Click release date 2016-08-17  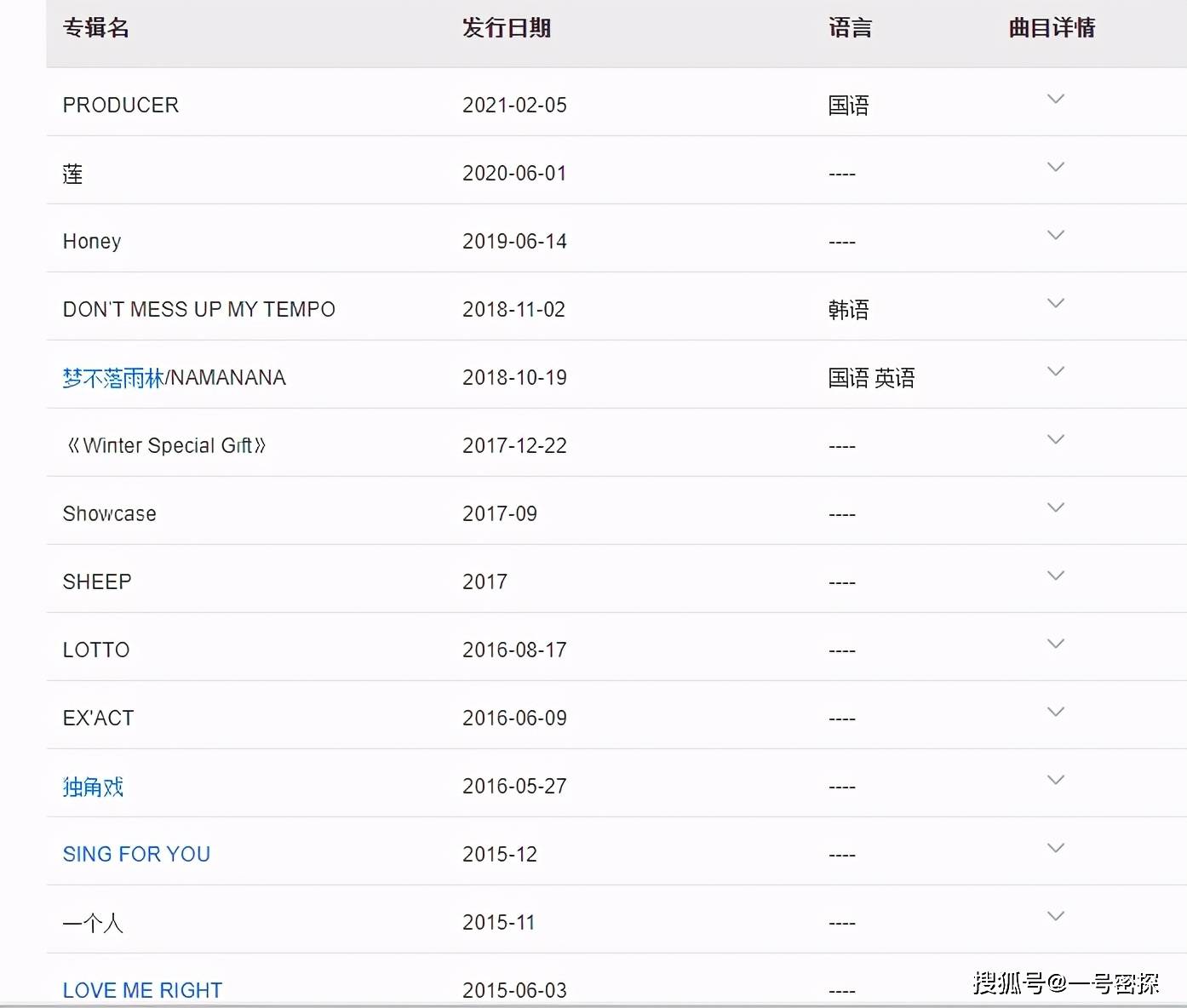pos(514,650)
